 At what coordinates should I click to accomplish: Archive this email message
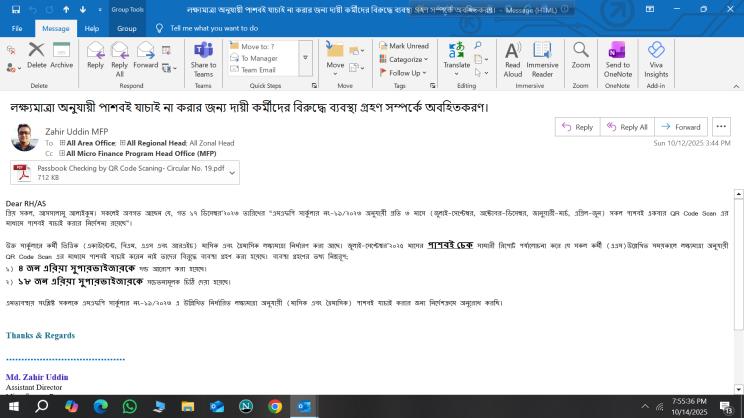point(62,54)
